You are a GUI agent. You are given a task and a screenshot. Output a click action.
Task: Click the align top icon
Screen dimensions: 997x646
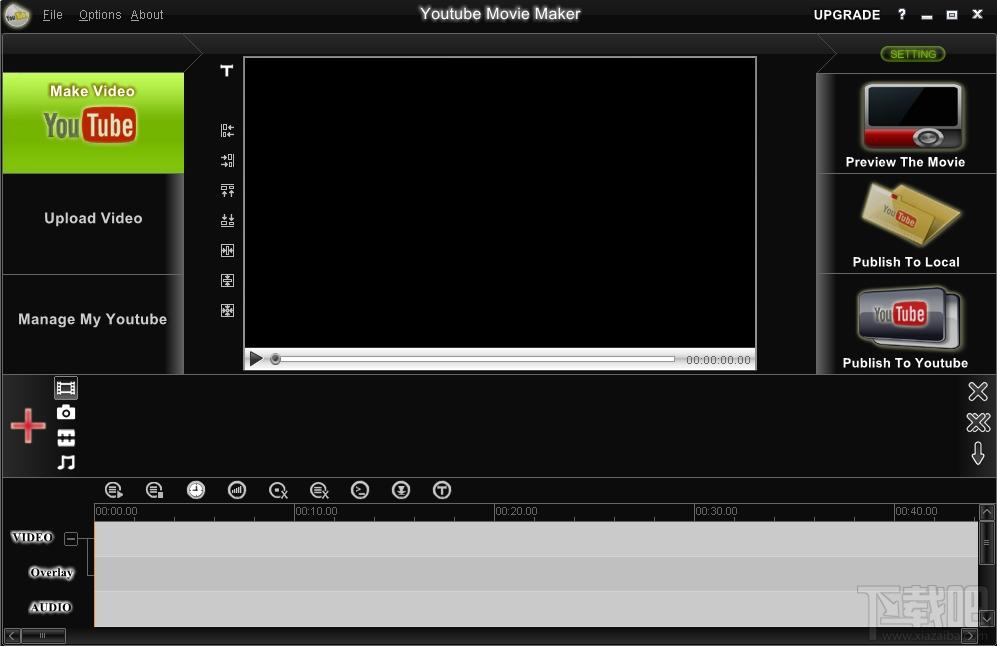[227, 190]
